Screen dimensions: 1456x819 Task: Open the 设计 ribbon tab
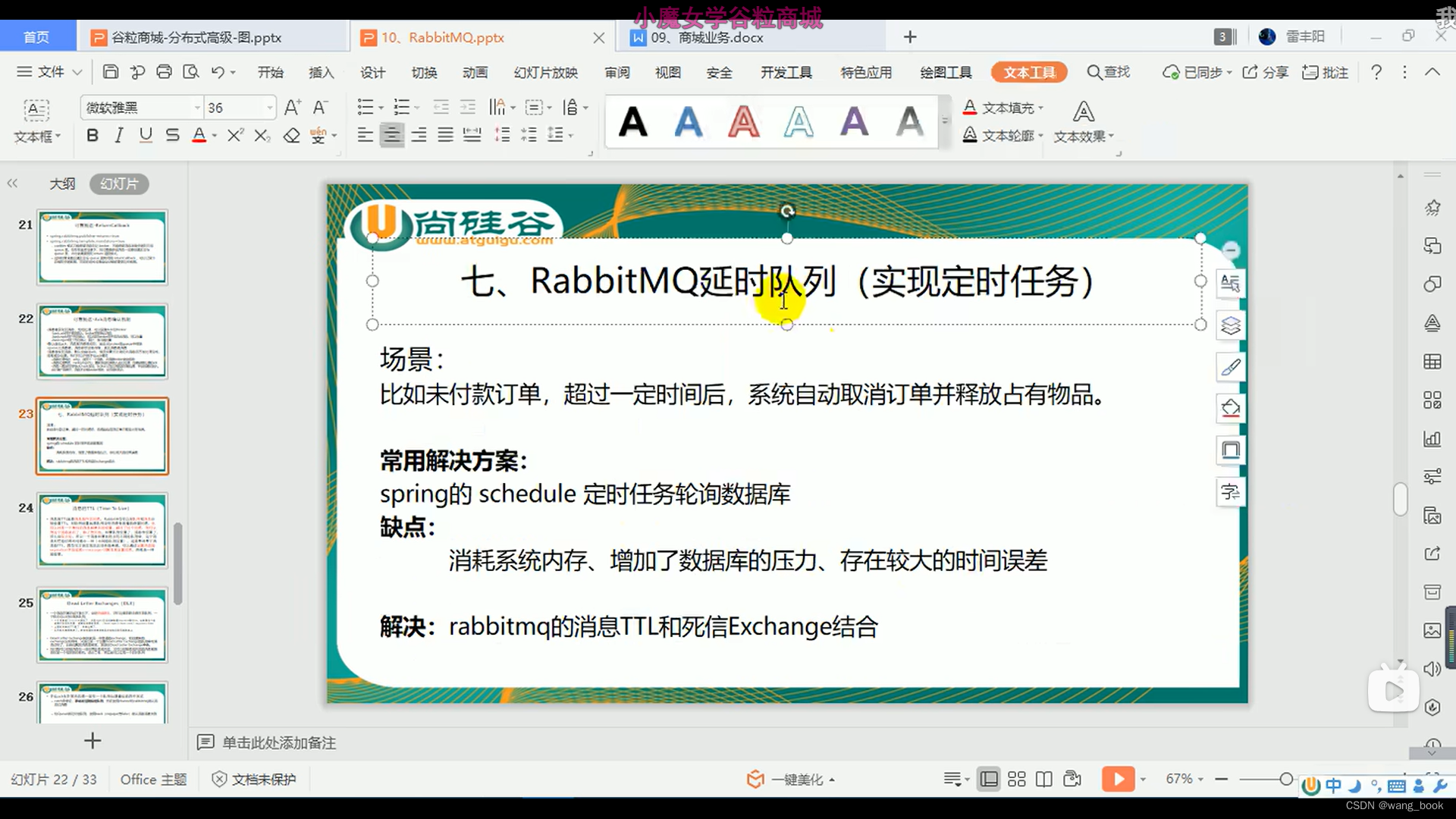point(372,72)
